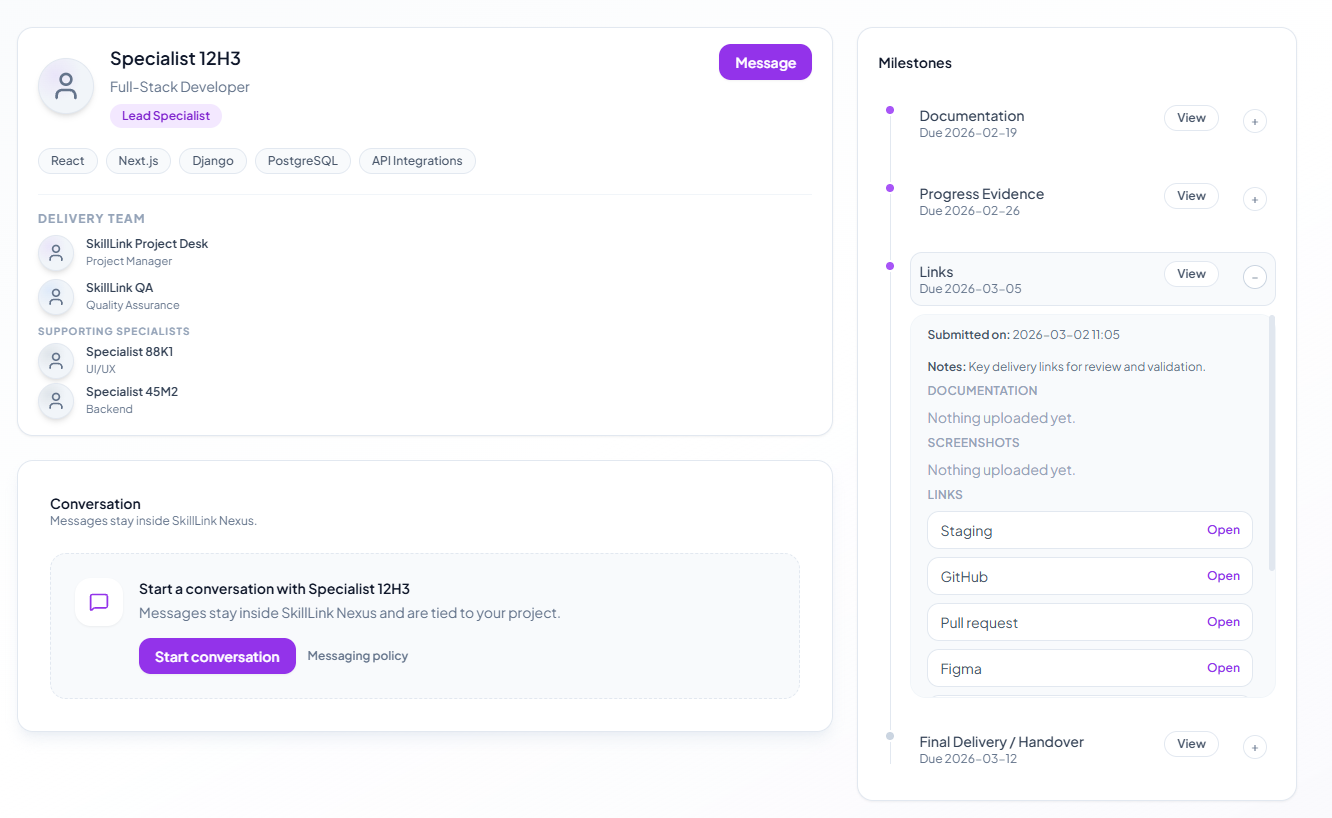Click Specialist 88K1's avatar icon
Screen dimensions: 1332x818
coord(55,361)
